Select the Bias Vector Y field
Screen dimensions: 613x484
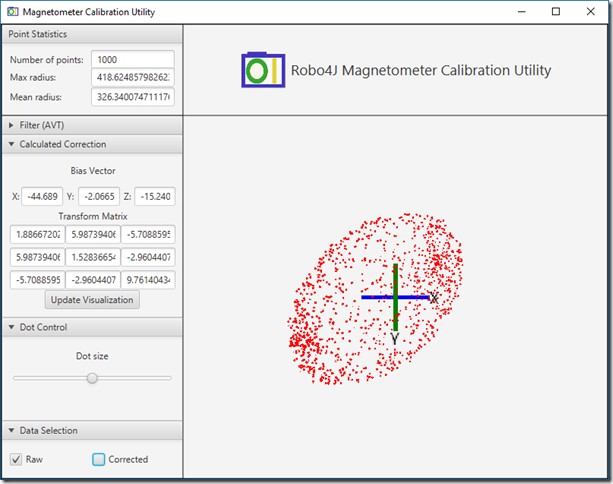pyautogui.click(x=99, y=196)
